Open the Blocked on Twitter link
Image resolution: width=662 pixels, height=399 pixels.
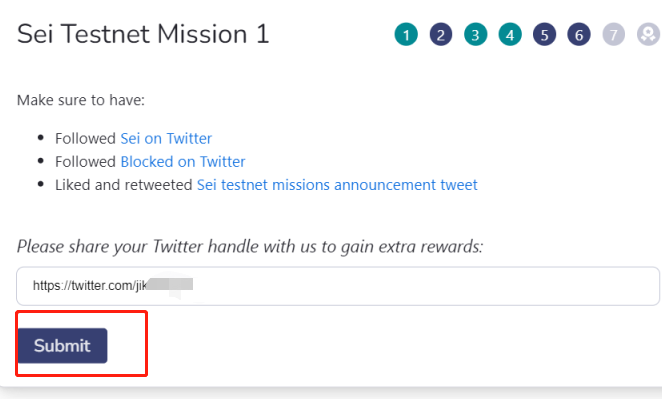point(183,162)
